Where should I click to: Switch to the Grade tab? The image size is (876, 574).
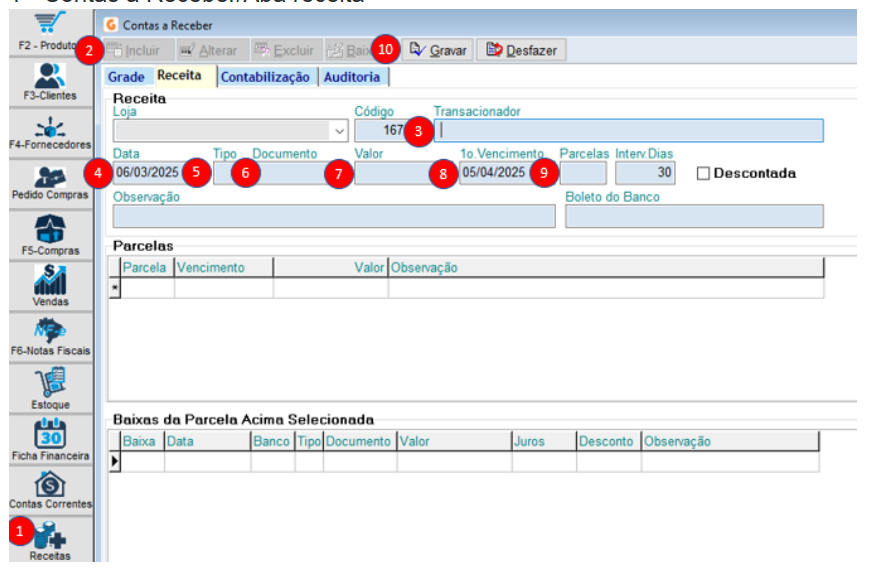click(x=126, y=77)
